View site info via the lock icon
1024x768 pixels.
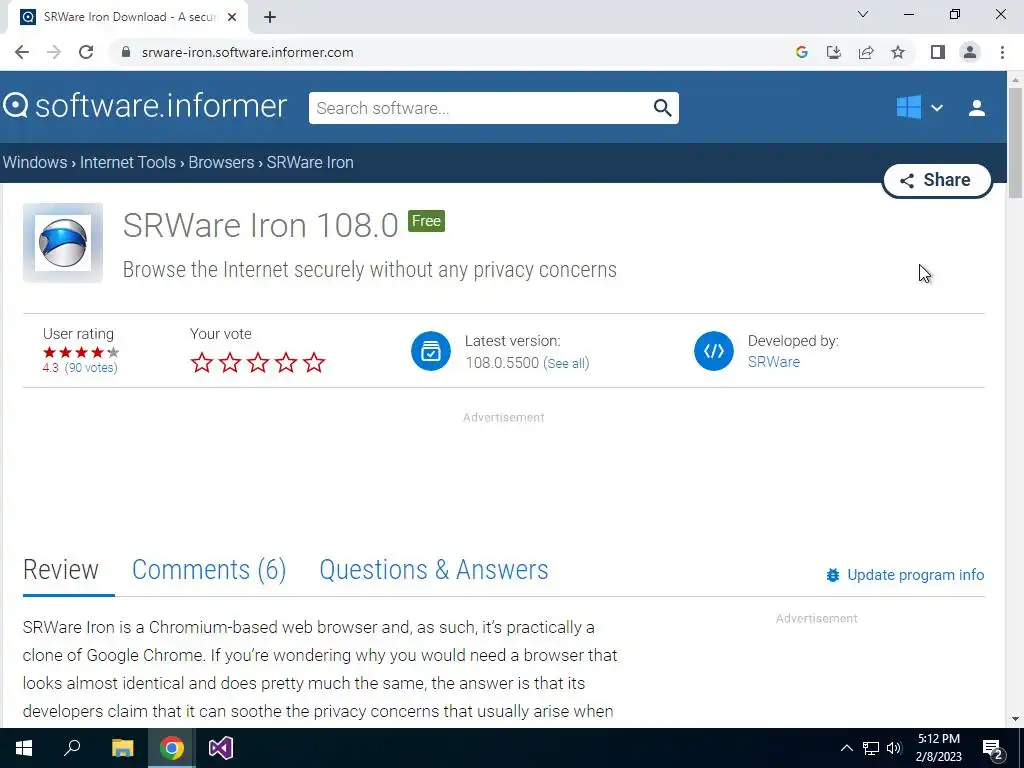[126, 52]
